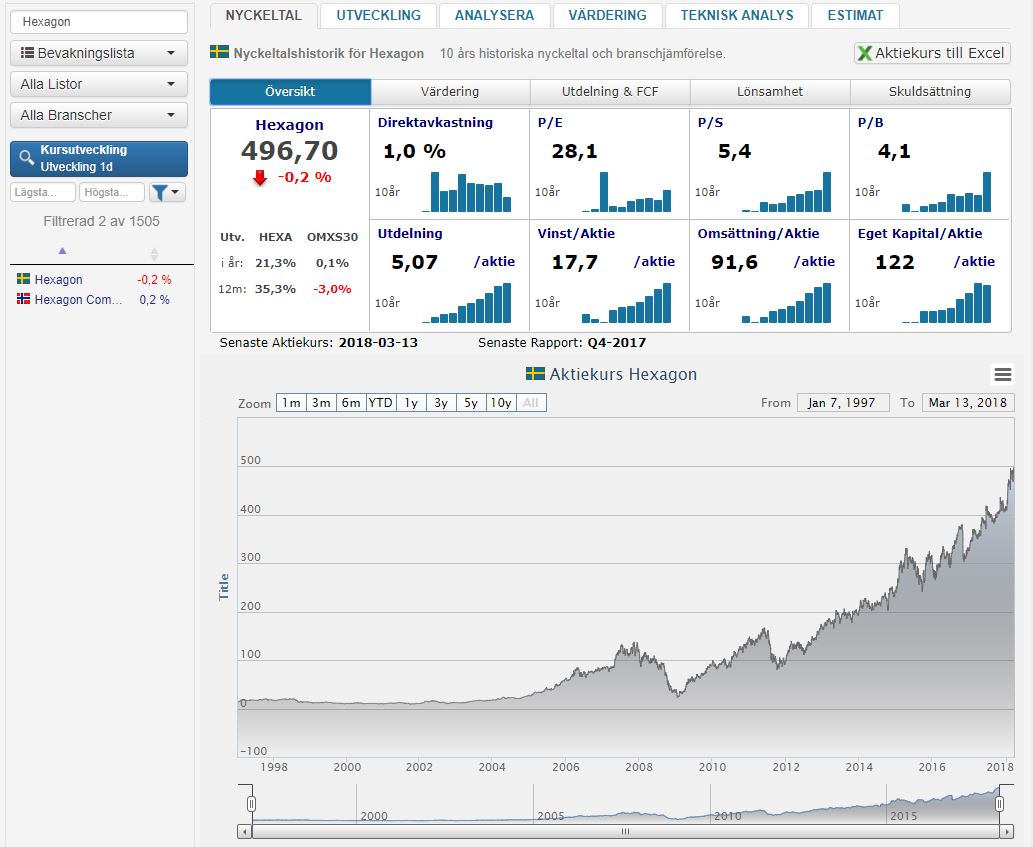Click the Eget Kapital/Aktie metric title
Viewport: 1033px width, 847px height.
point(920,234)
